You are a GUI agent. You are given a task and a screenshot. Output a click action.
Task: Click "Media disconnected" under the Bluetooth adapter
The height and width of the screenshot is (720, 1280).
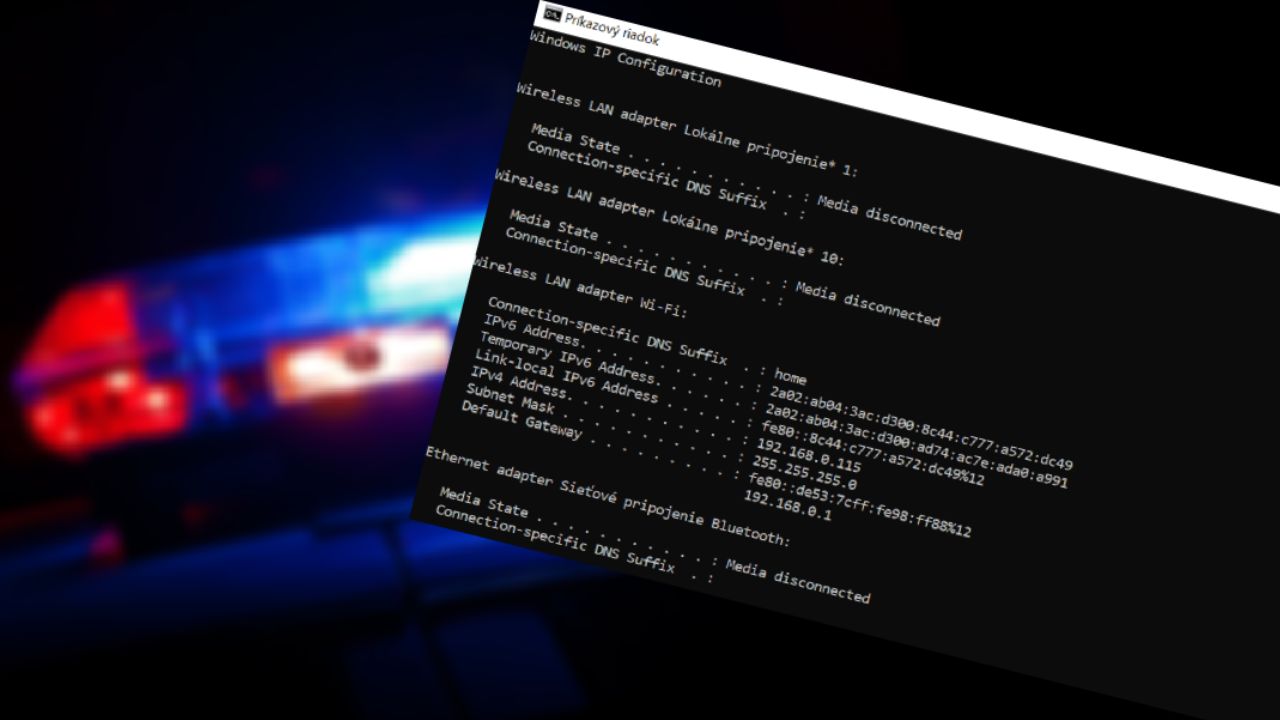(798, 581)
